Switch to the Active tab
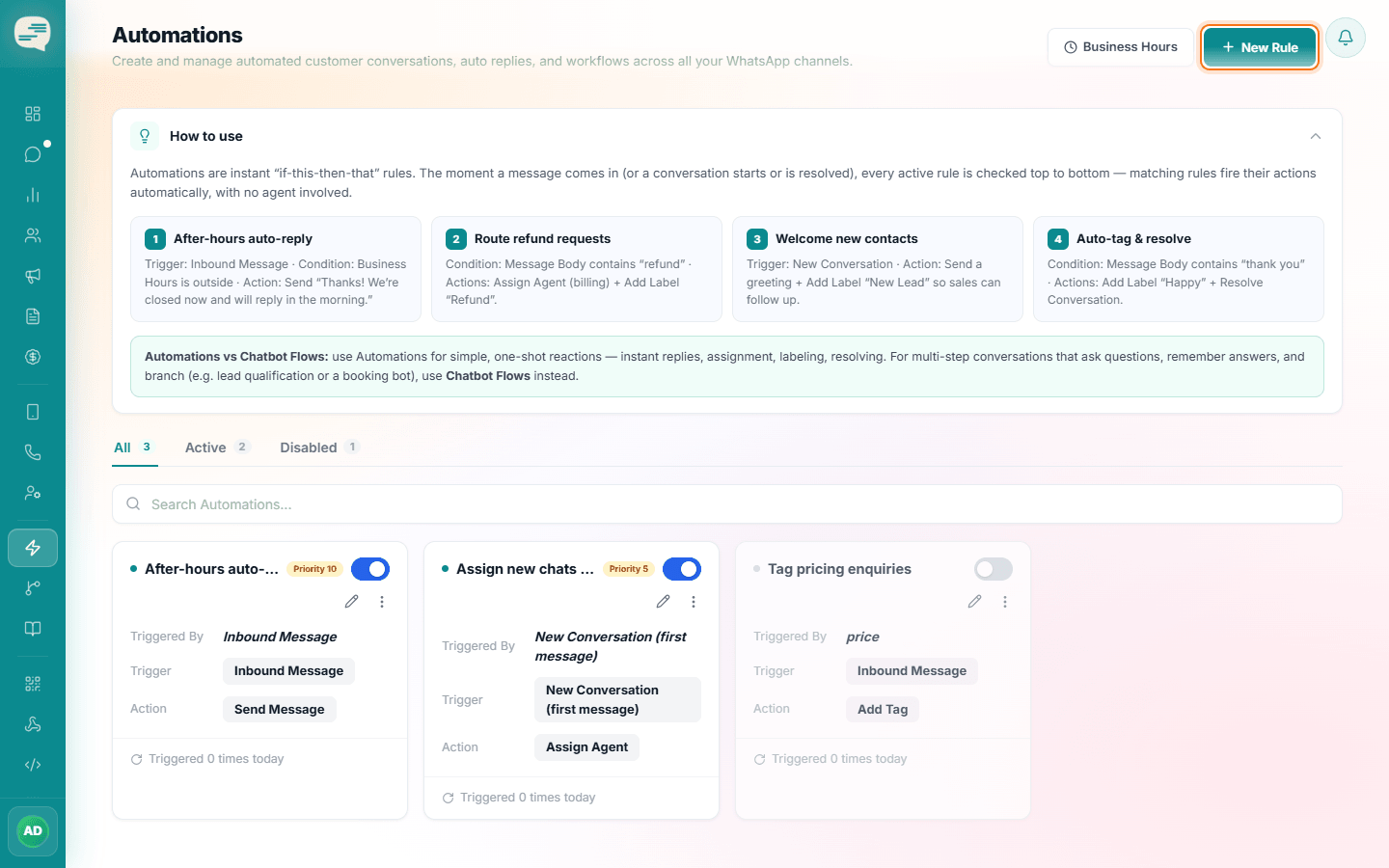 click(x=217, y=448)
